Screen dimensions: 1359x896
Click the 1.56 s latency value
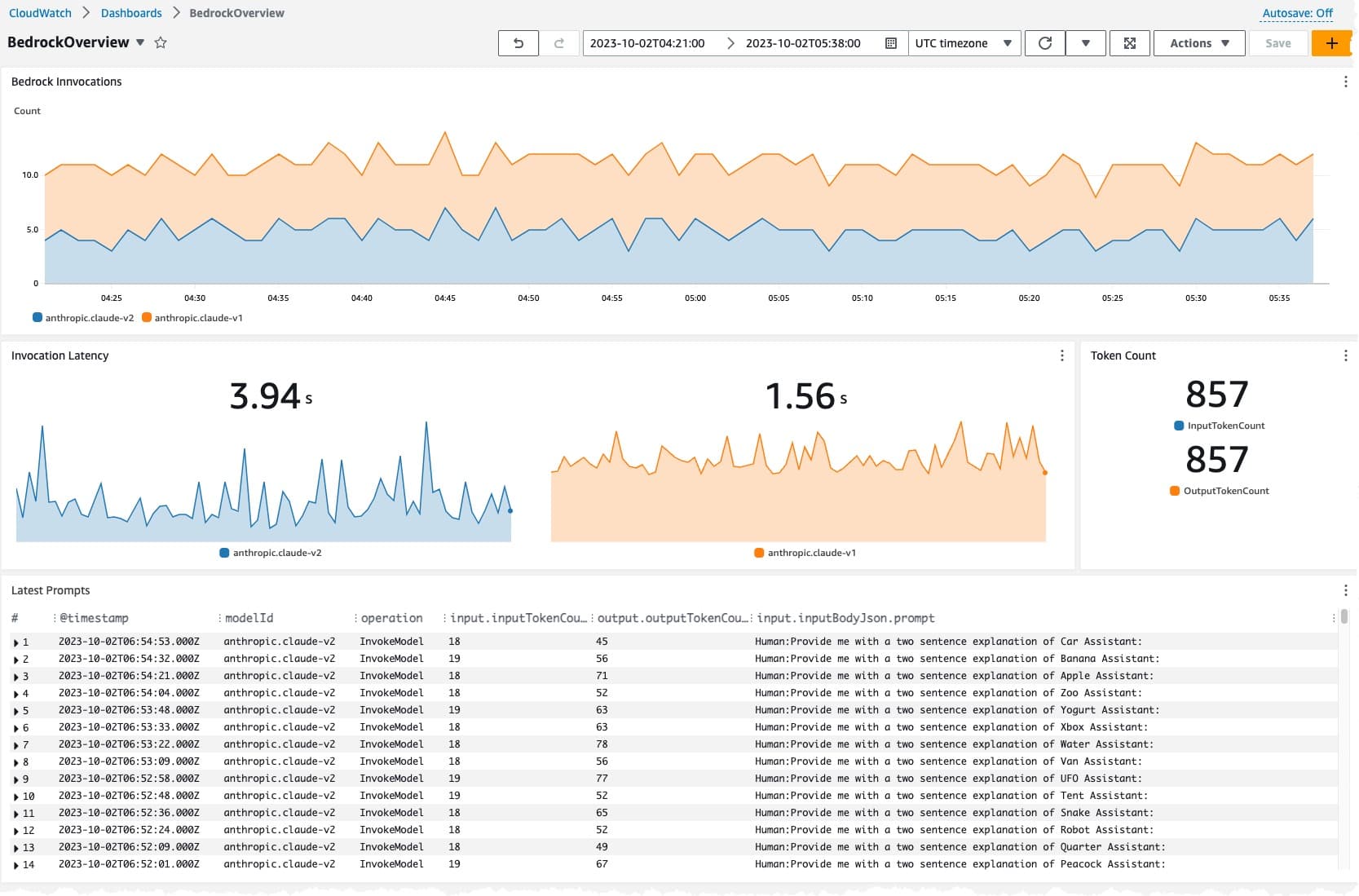pos(805,396)
